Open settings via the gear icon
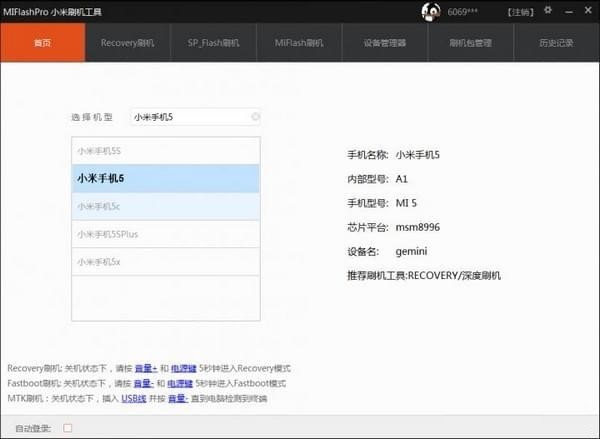This screenshot has width=600, height=439. pyautogui.click(x=546, y=11)
